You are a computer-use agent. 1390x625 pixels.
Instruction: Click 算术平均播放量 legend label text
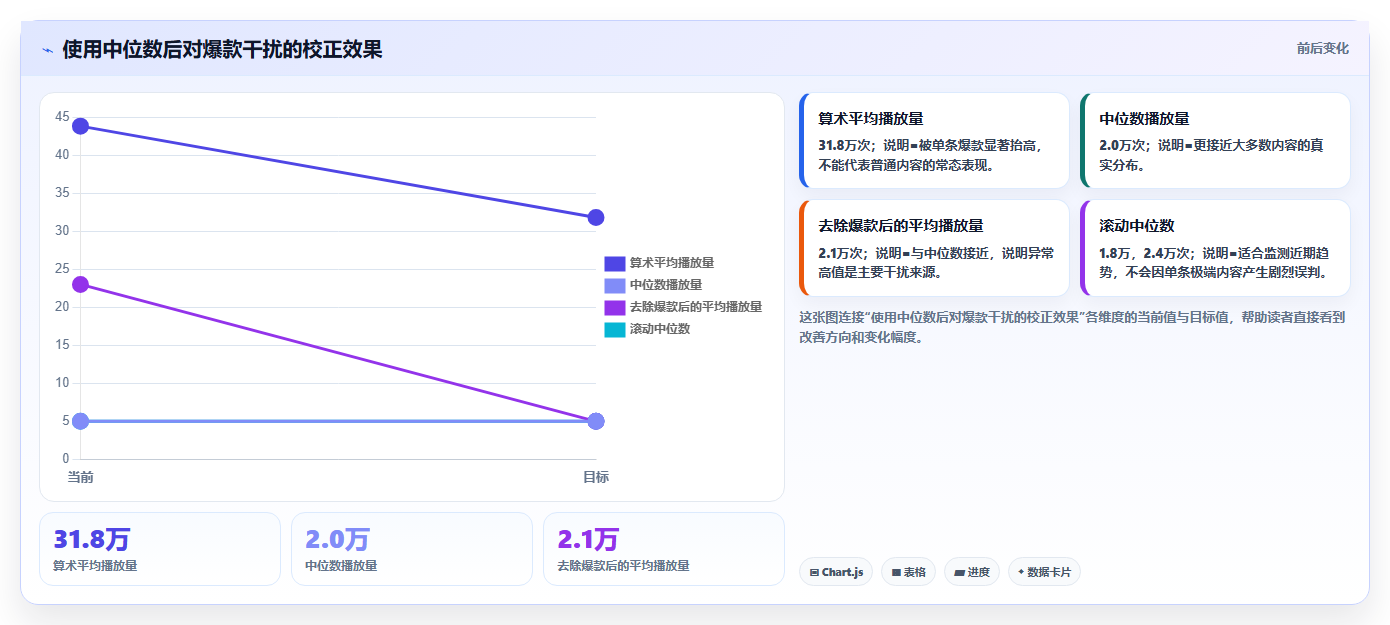(x=672, y=263)
